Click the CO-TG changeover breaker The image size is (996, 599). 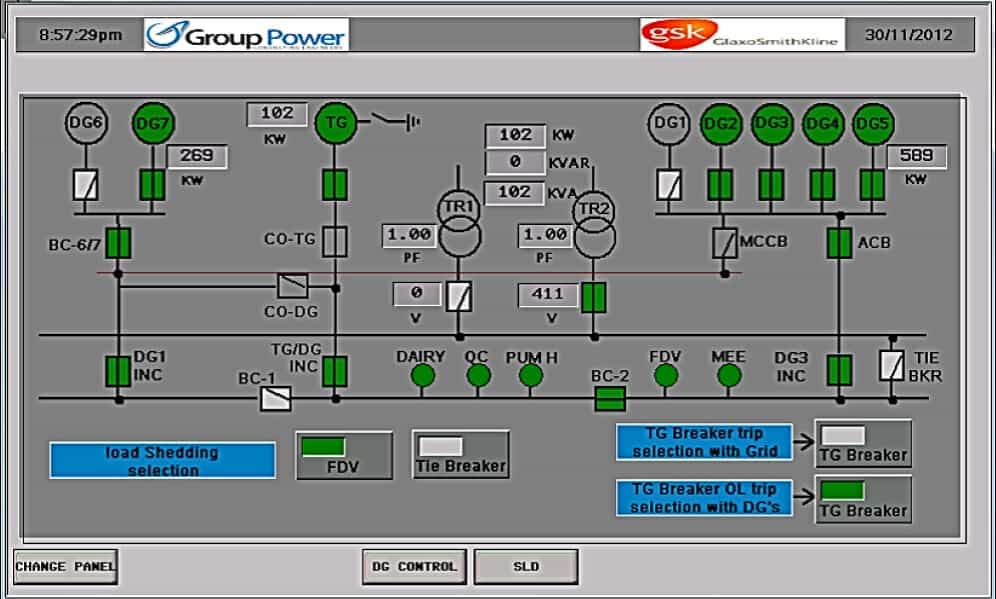(x=335, y=241)
